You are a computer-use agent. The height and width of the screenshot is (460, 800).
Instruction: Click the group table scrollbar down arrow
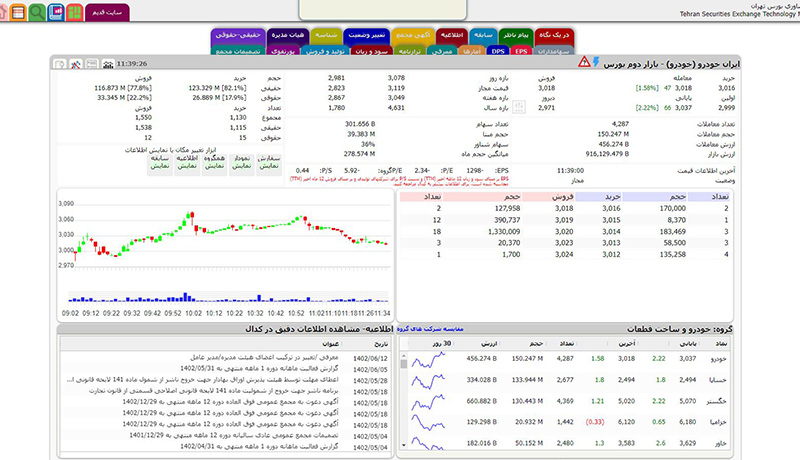pos(404,445)
